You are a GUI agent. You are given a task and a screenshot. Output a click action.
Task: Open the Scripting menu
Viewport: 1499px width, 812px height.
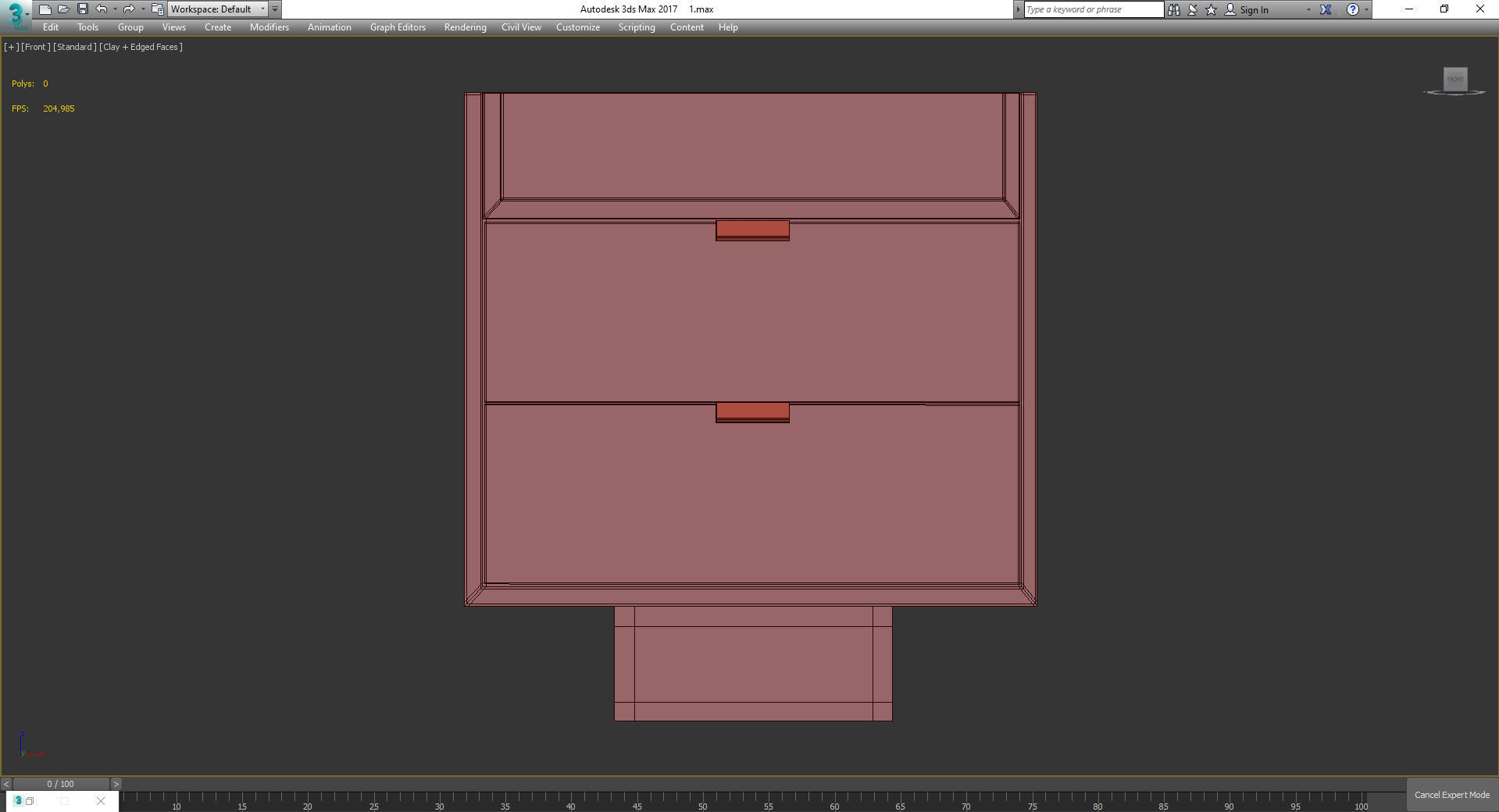pyautogui.click(x=637, y=27)
